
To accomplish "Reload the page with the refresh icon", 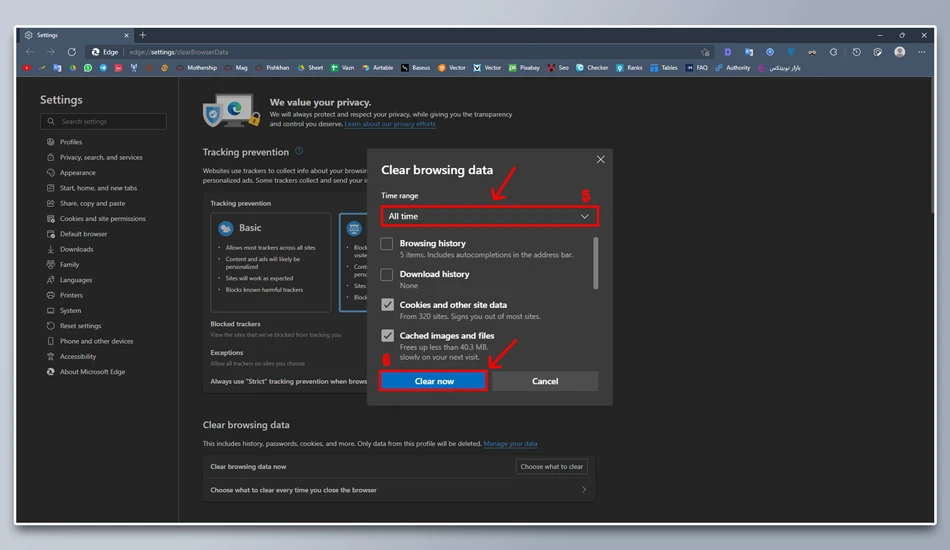I will [x=71, y=52].
